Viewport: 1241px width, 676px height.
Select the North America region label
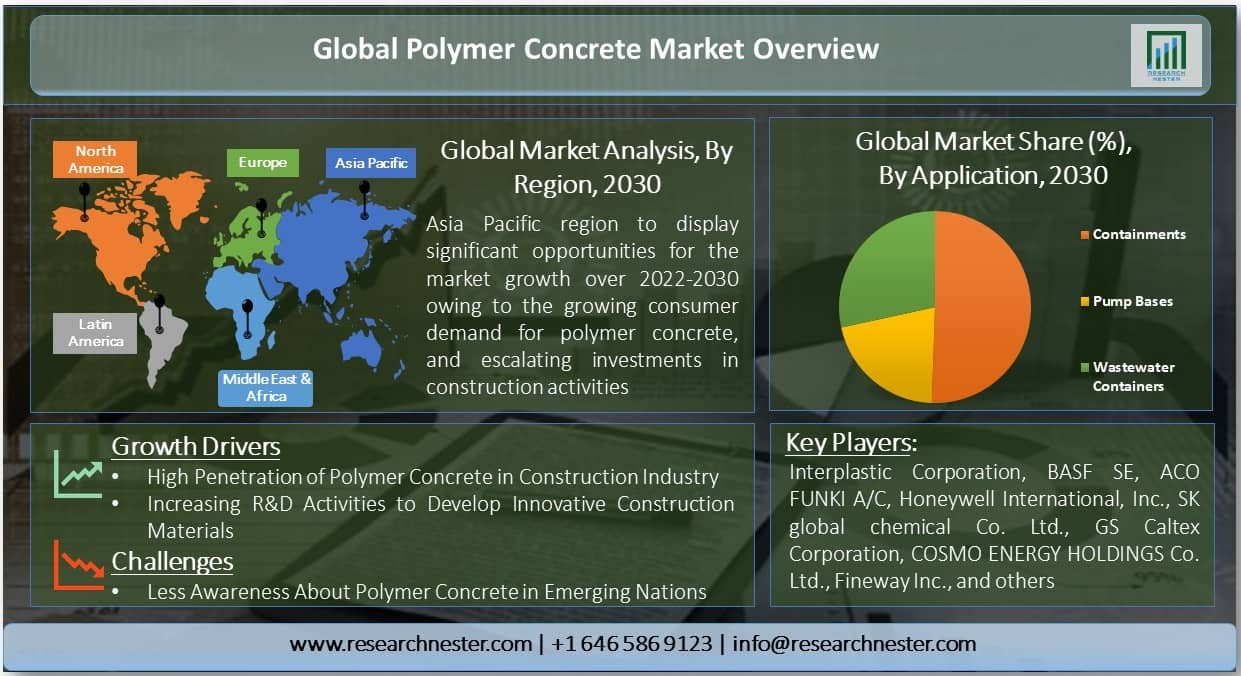tap(95, 160)
